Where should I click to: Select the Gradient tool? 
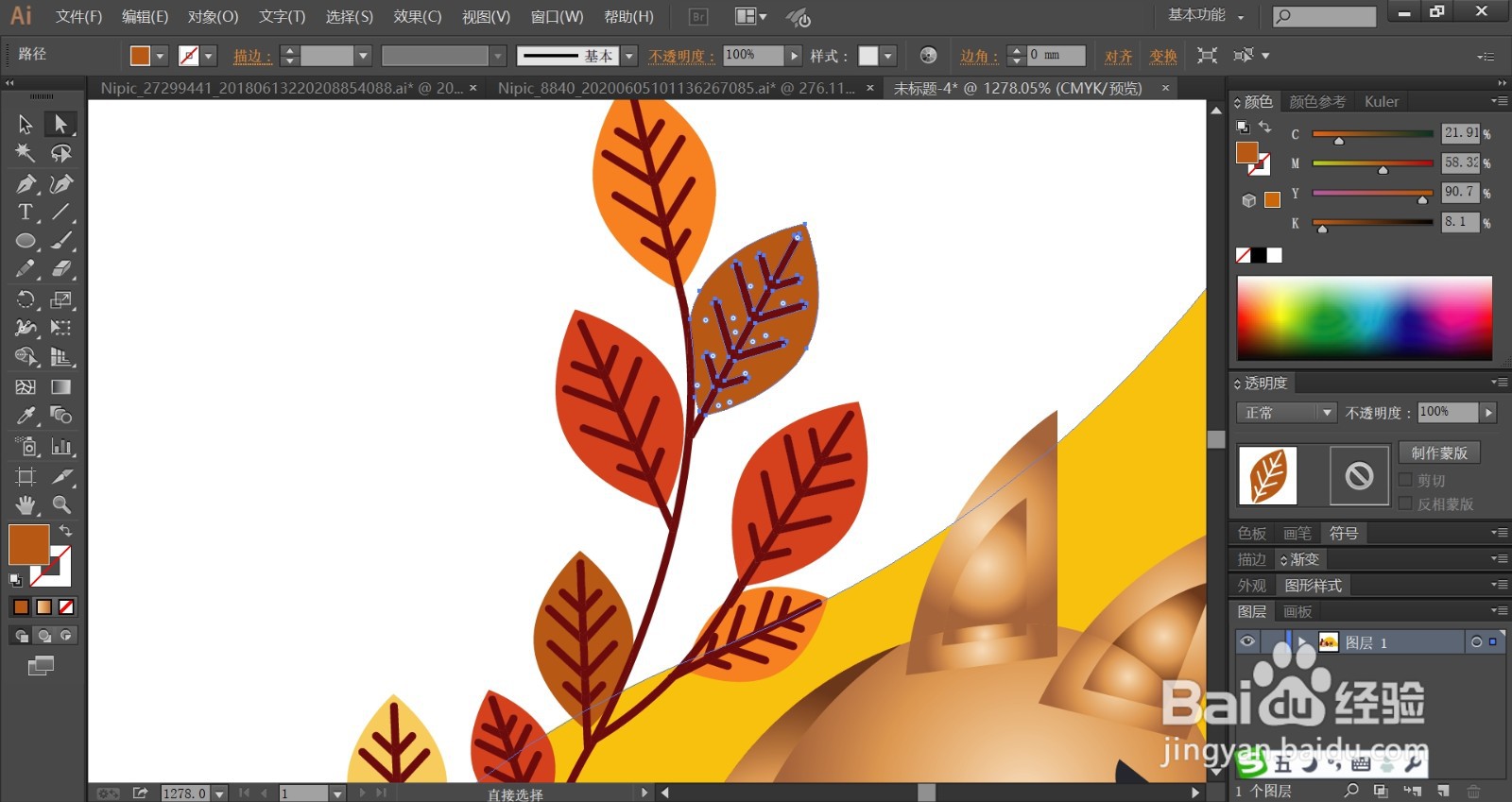[60, 386]
